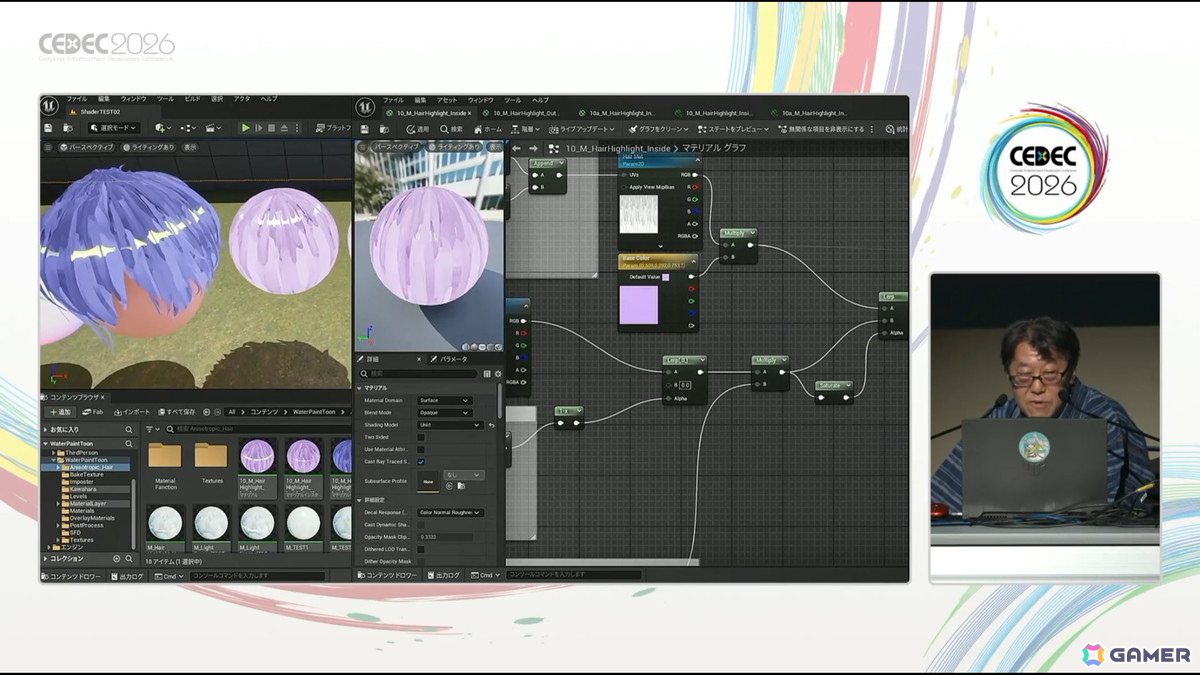
Task: Save the level with the toolbar disk icon
Action: (x=48, y=128)
